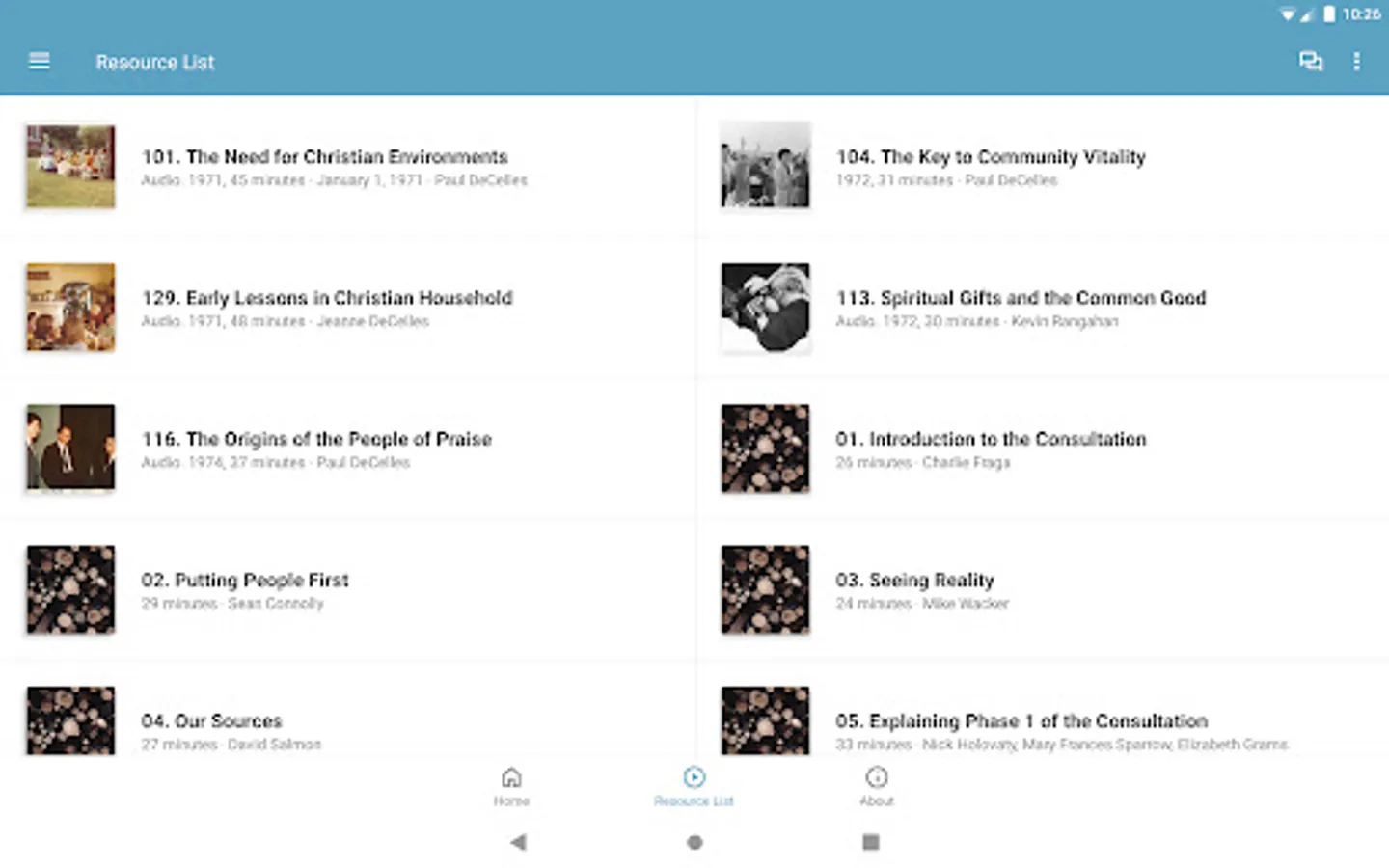Select 01. Introduction to the Consultation

click(x=991, y=440)
